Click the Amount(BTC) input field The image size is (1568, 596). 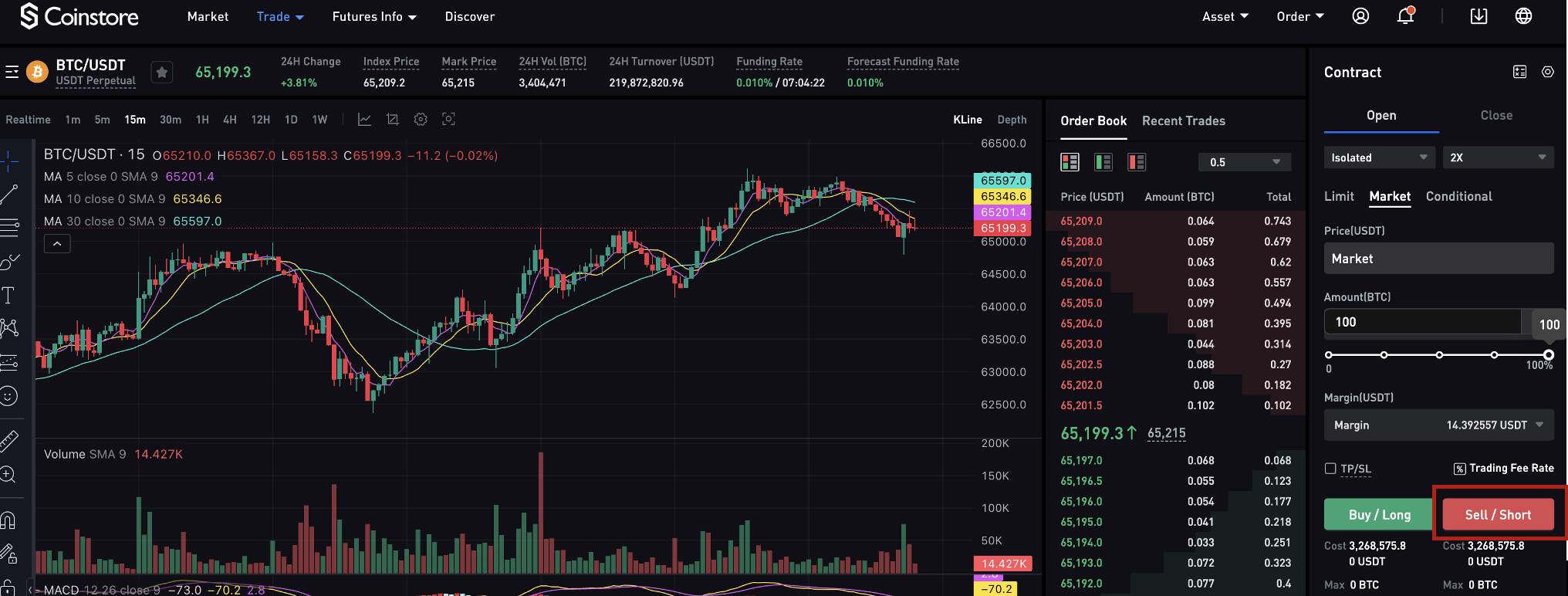pos(1423,322)
